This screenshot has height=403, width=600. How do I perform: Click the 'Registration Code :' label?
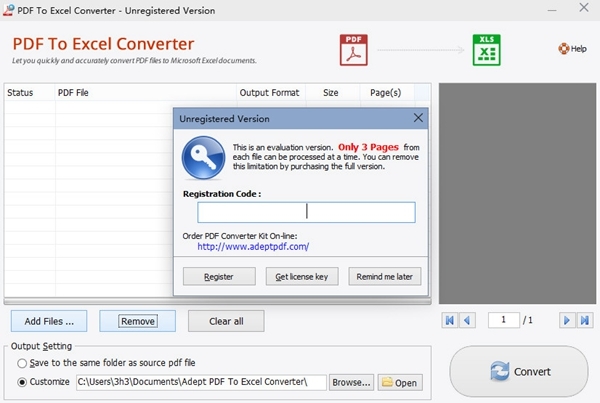point(222,194)
